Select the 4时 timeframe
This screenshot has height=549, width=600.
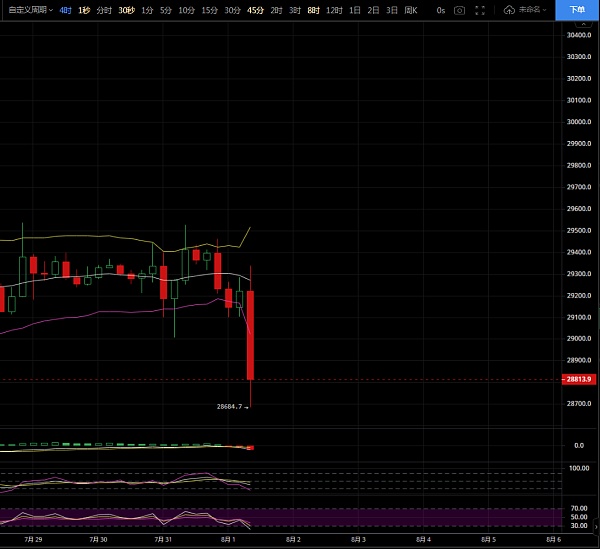pos(65,10)
